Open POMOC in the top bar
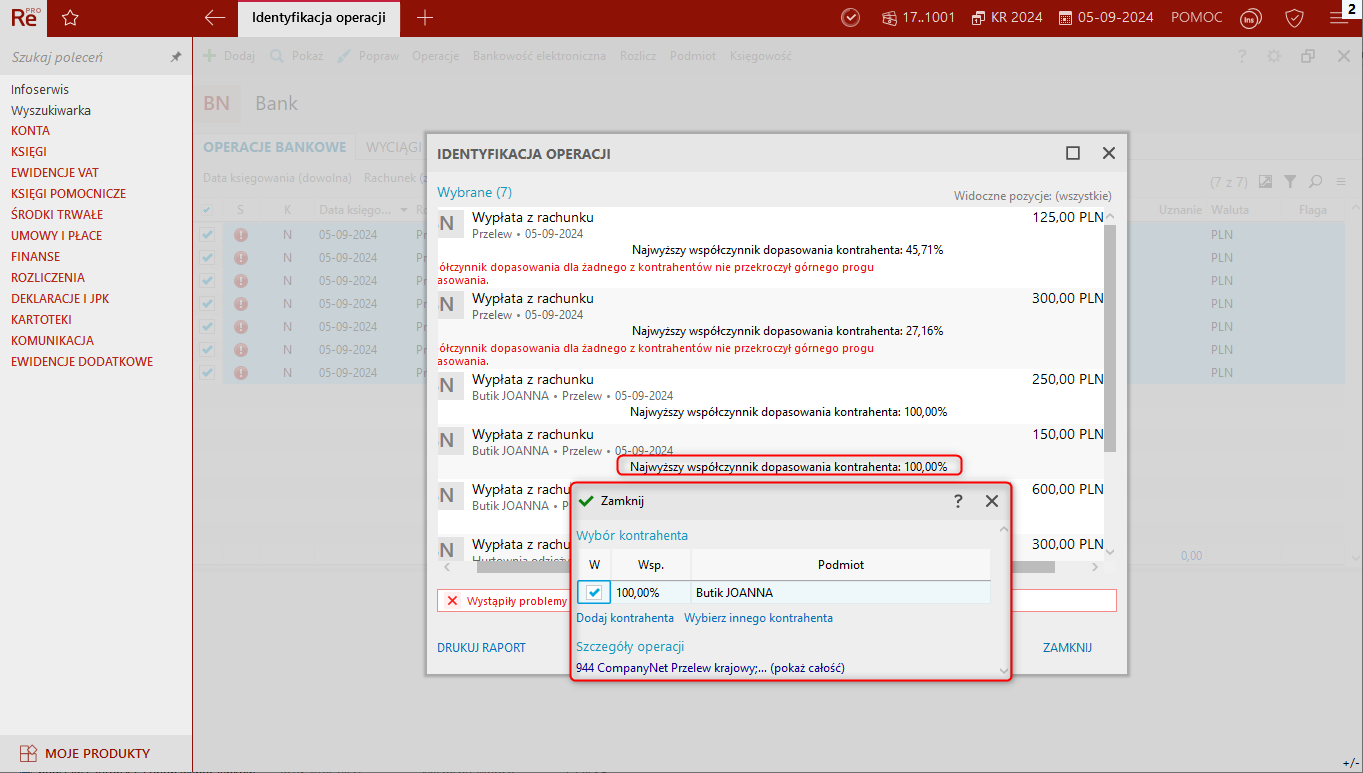Screen dimensions: 1363x773 1196,18
